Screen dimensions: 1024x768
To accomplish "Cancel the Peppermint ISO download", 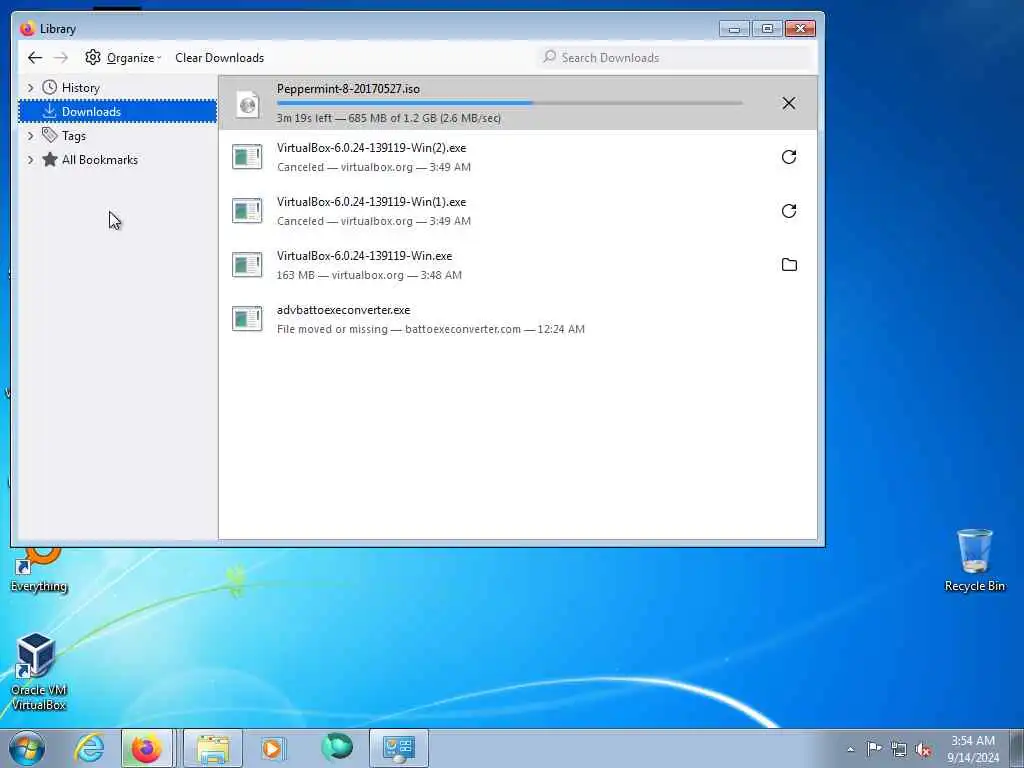I will 789,103.
